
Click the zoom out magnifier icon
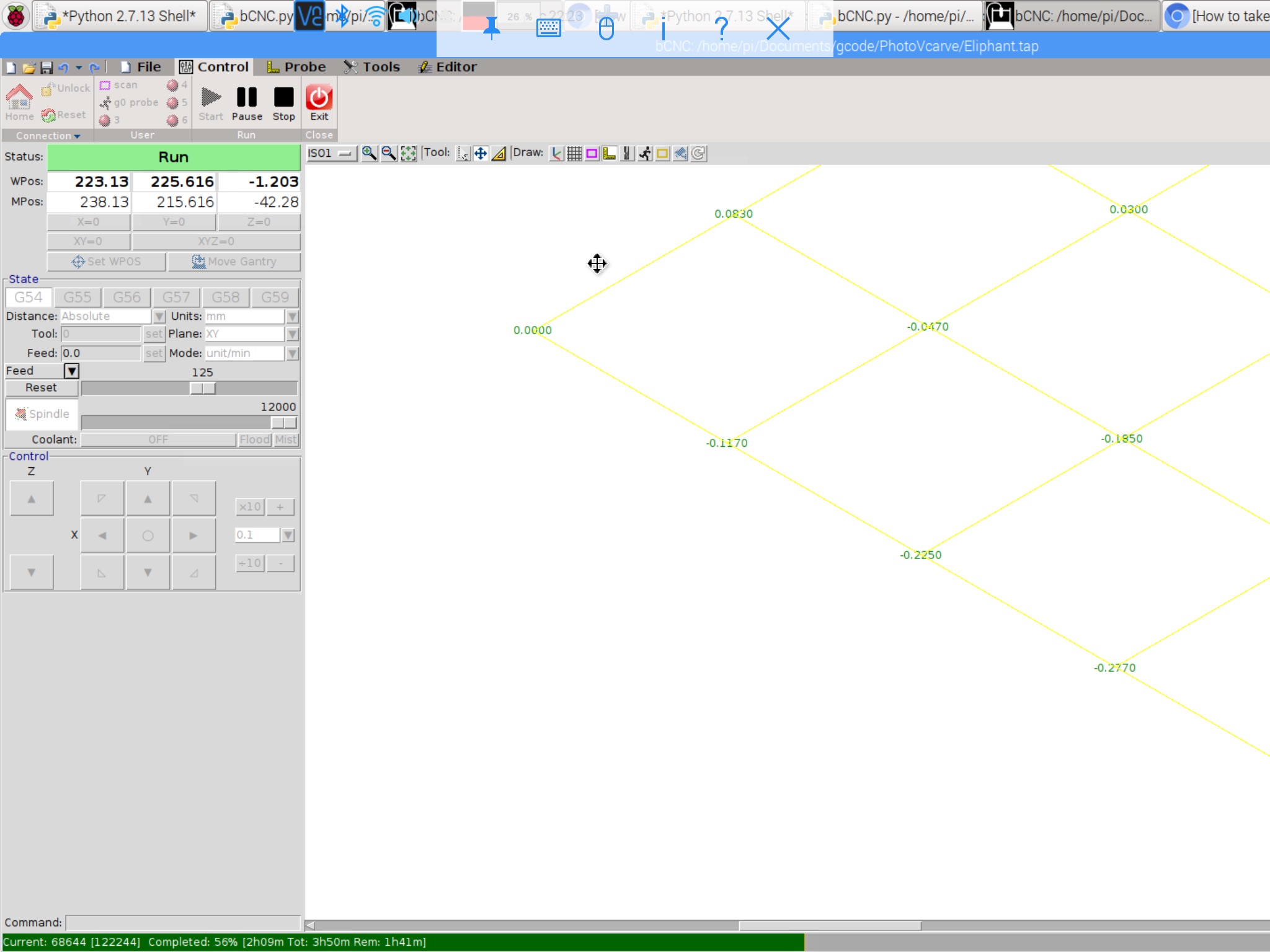click(389, 154)
